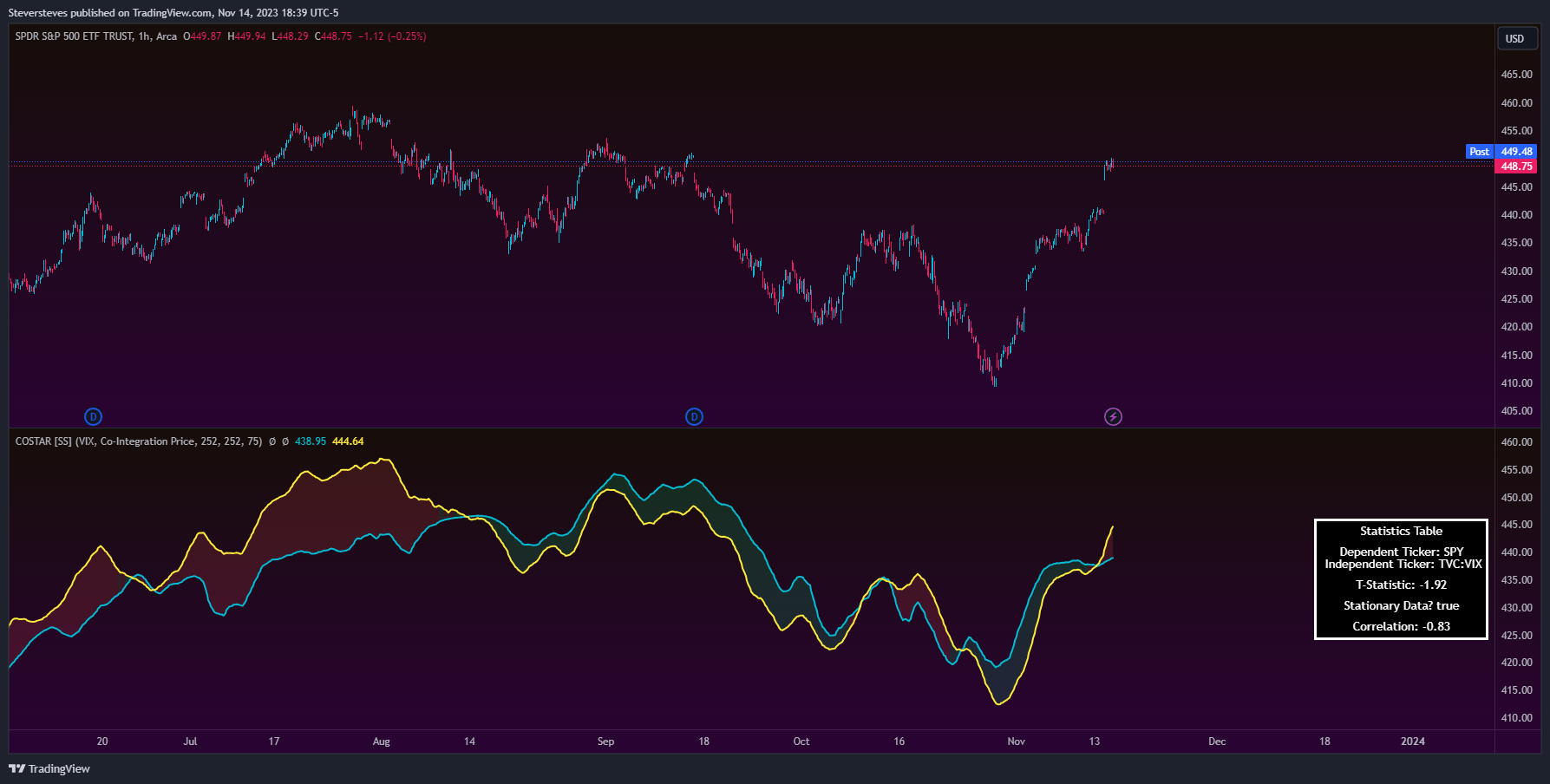This screenshot has height=784, width=1550.
Task: Click the Sep label on time axis
Action: [605, 742]
